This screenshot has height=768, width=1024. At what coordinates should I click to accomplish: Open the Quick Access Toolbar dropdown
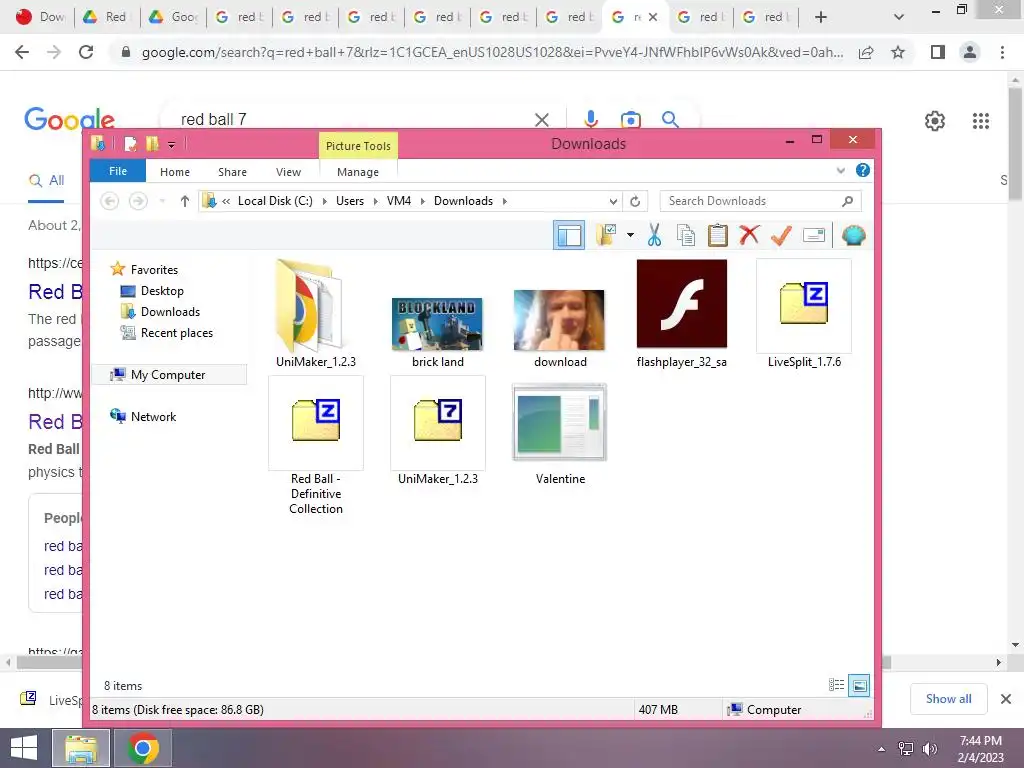click(x=171, y=144)
